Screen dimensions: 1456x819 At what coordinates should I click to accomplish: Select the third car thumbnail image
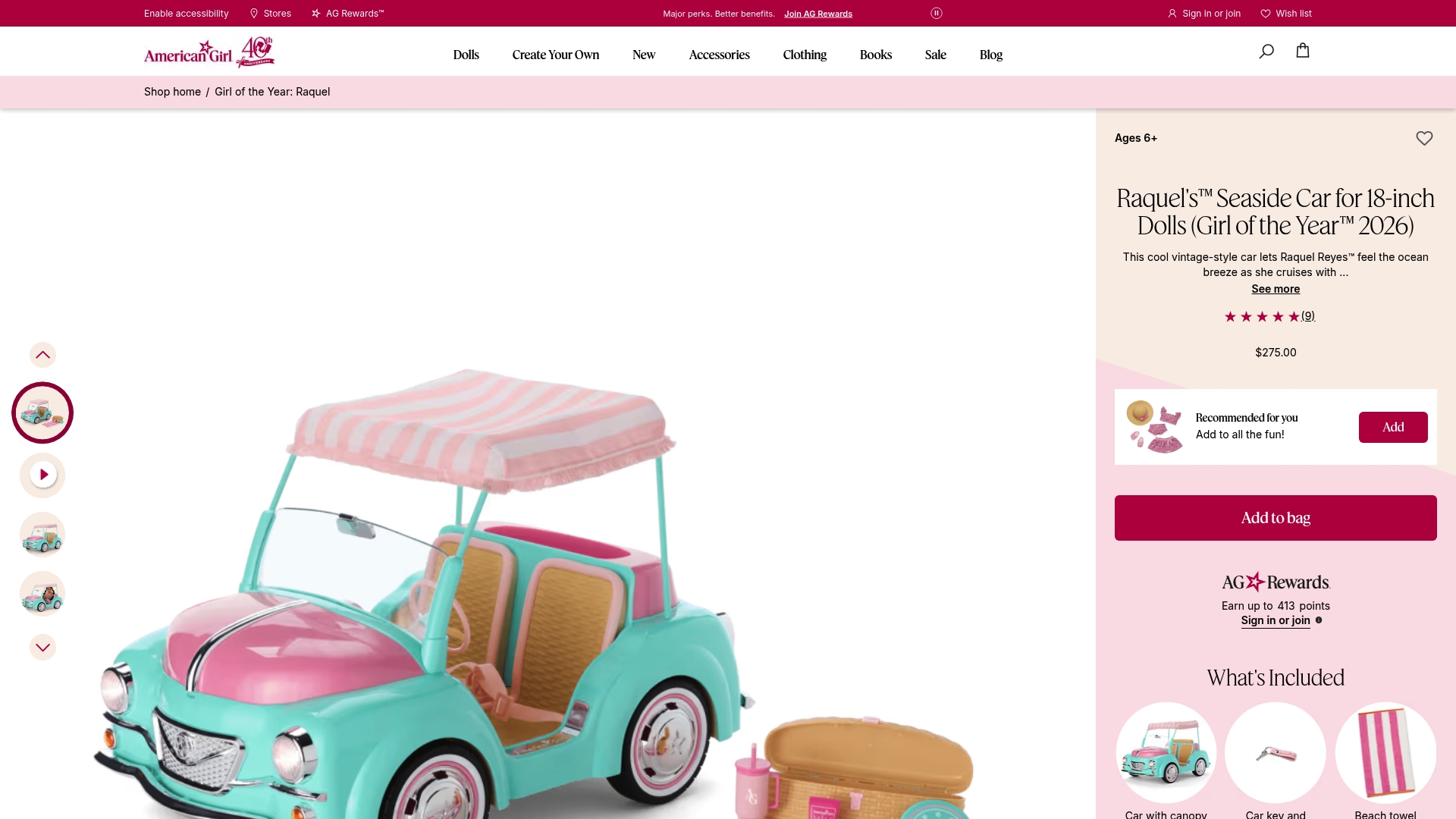click(x=42, y=535)
